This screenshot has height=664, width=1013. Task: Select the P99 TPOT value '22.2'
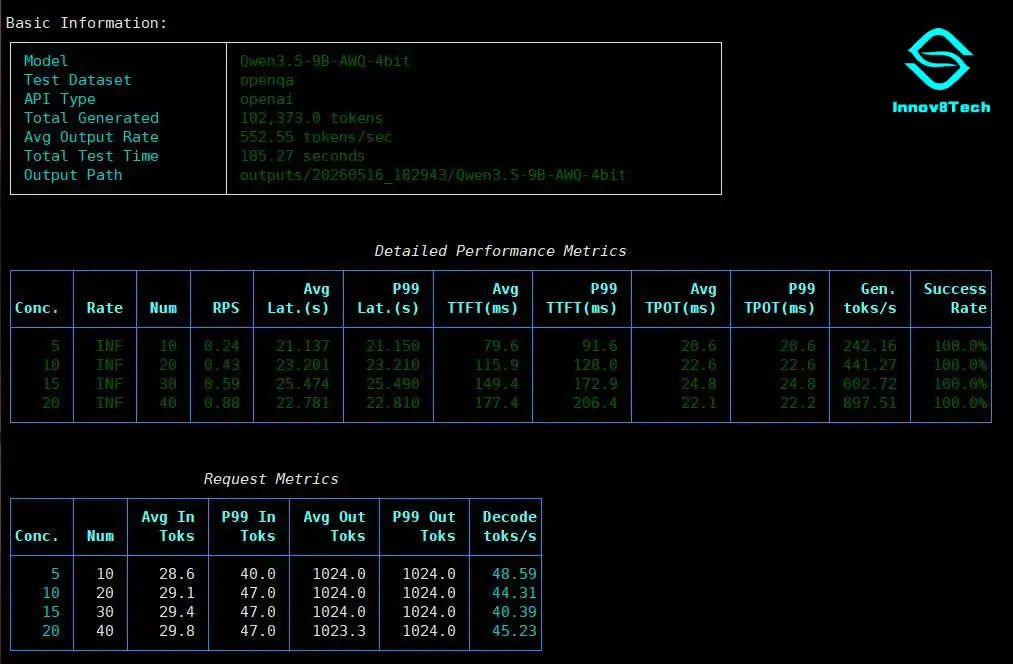pos(797,403)
